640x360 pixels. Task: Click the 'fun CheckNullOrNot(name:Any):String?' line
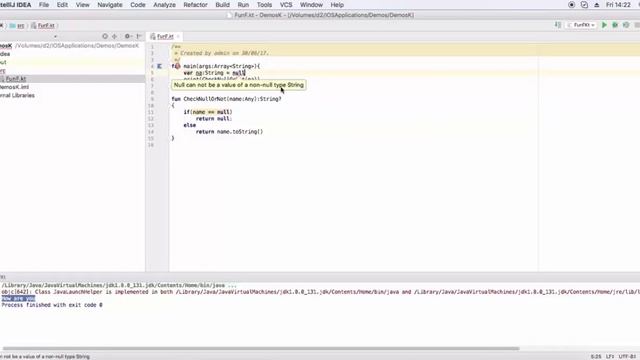pyautogui.click(x=227, y=99)
